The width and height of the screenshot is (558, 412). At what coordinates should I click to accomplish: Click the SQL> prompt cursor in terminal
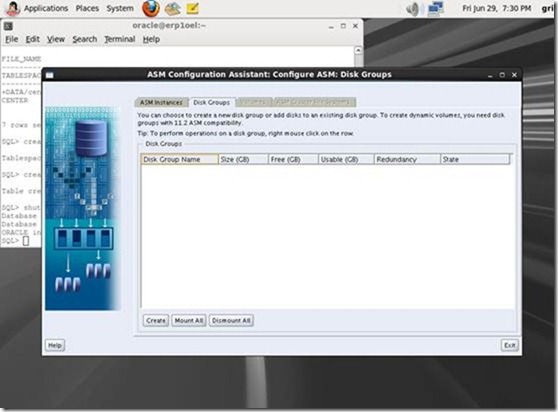26,241
